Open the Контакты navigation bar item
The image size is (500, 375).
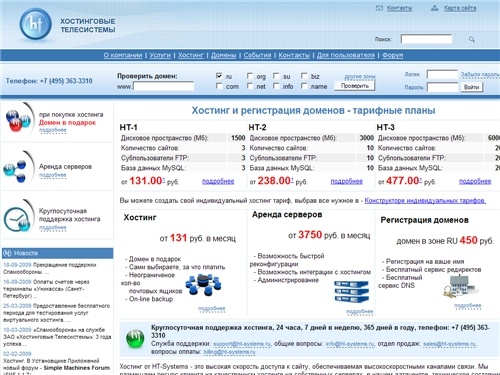(294, 55)
